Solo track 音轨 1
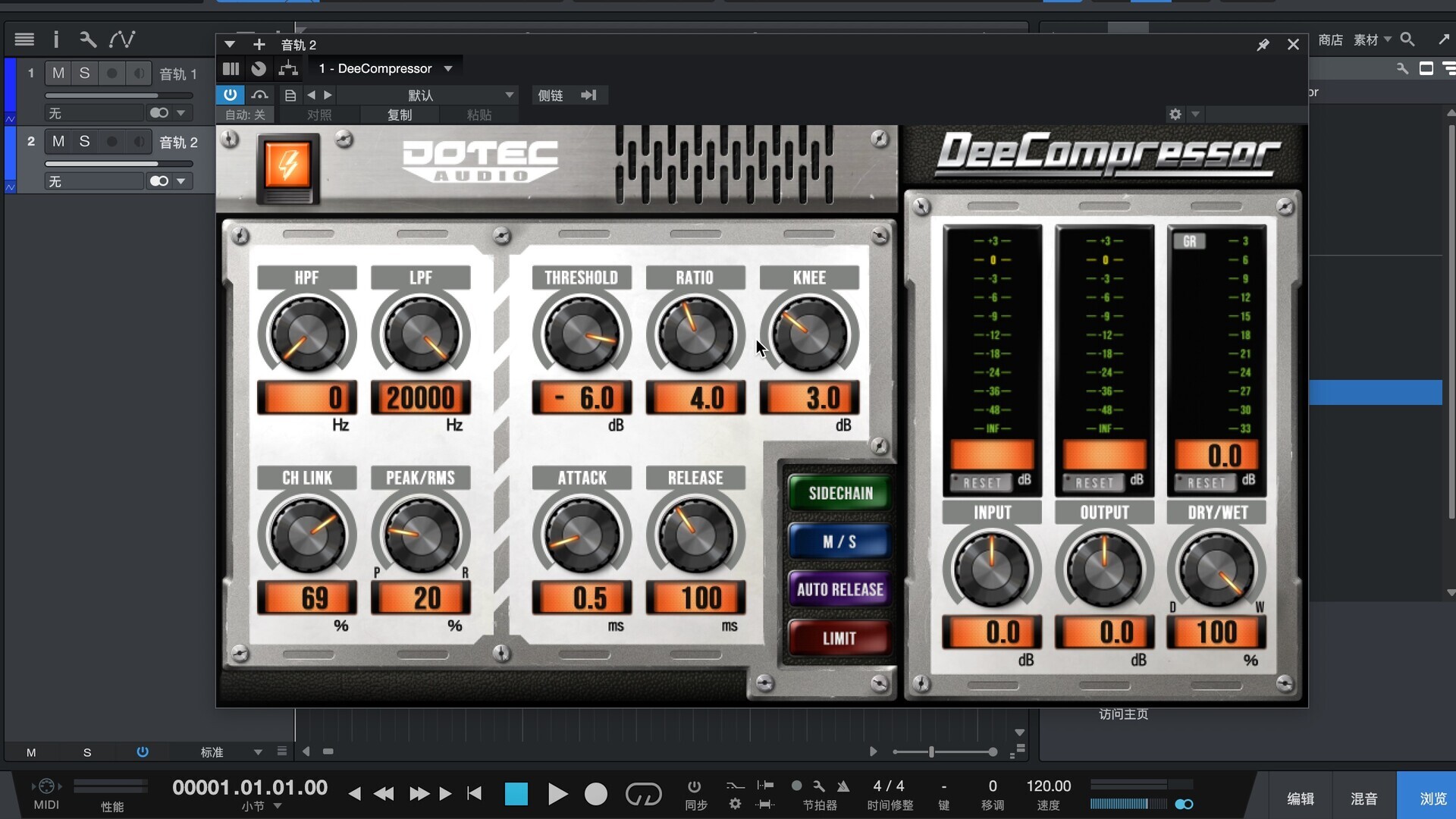The image size is (1456, 819). pyautogui.click(x=84, y=74)
